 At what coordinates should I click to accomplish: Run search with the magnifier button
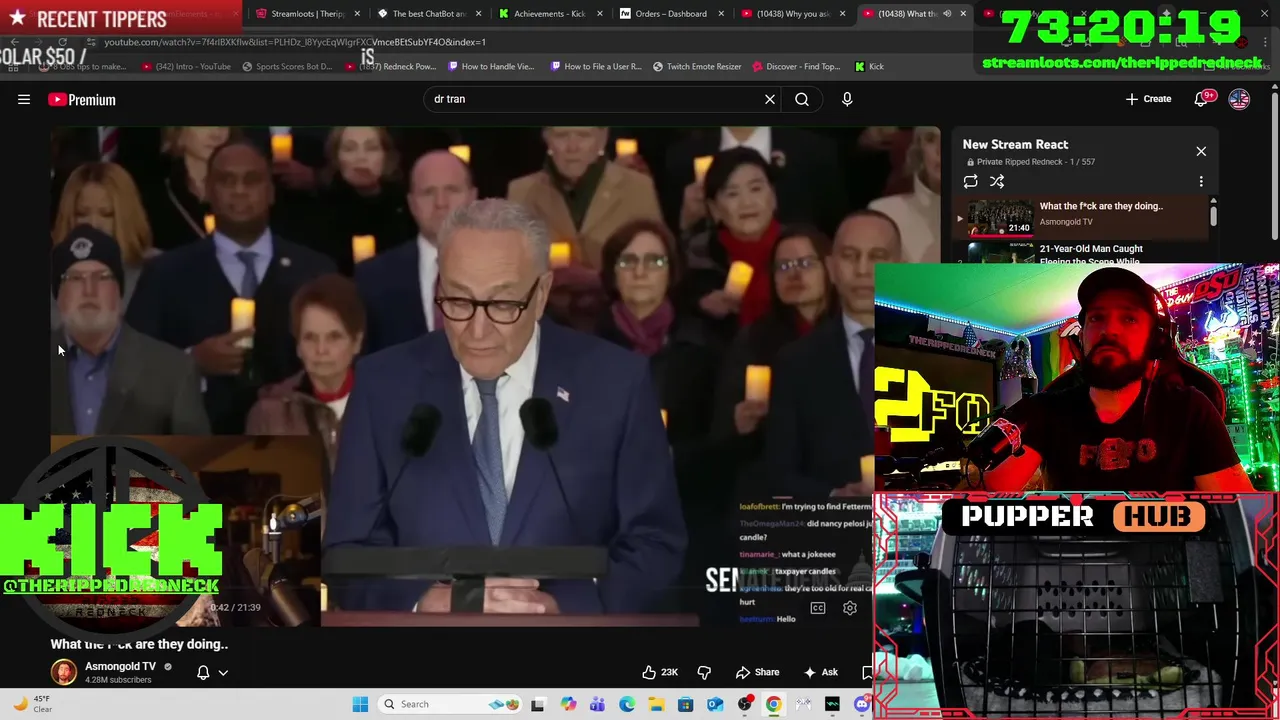click(802, 99)
